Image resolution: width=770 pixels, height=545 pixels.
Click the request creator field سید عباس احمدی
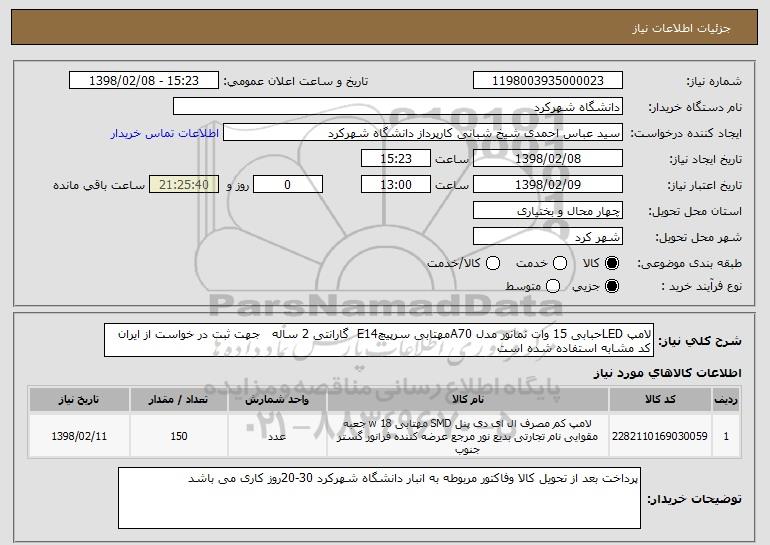coord(423,133)
